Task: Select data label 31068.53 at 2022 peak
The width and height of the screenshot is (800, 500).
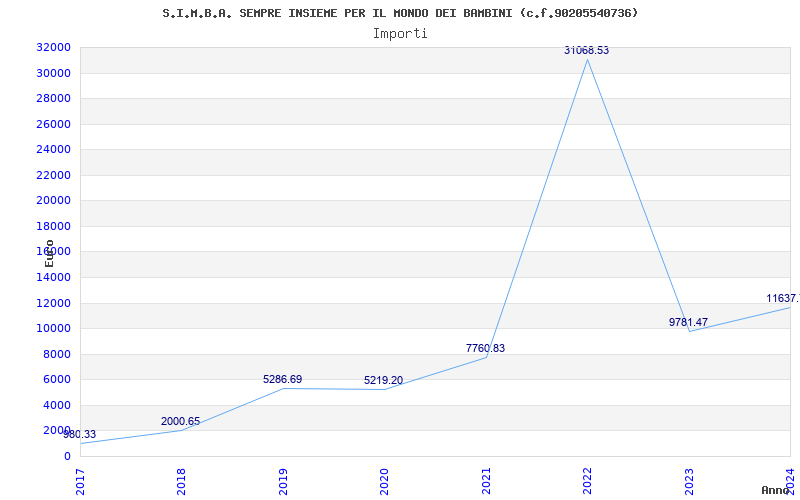Action: 586,50
